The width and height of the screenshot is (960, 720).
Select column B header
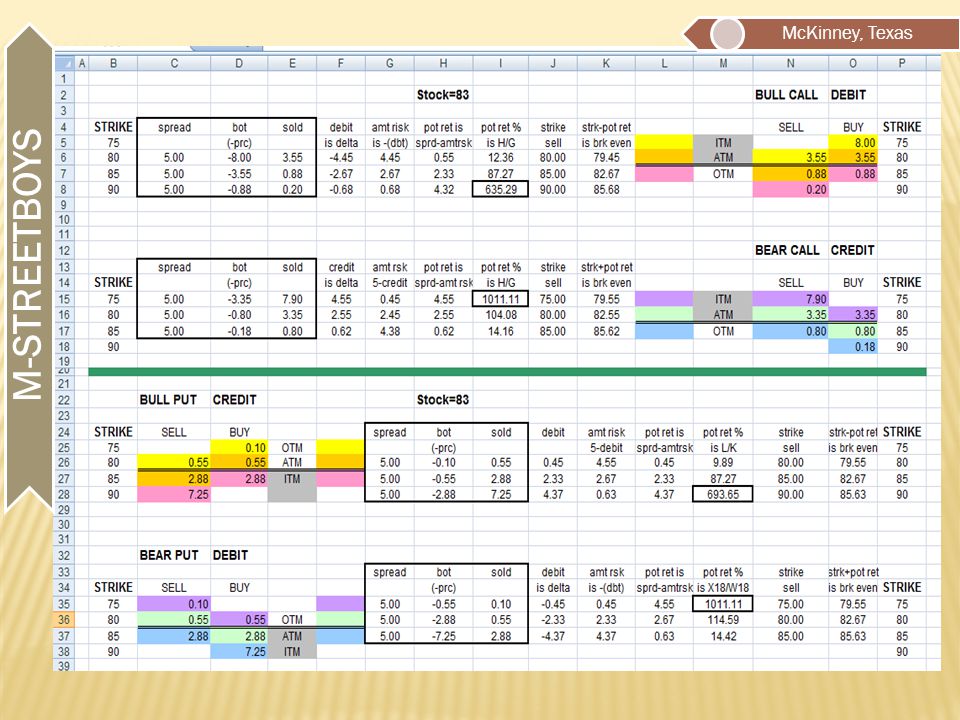click(113, 63)
